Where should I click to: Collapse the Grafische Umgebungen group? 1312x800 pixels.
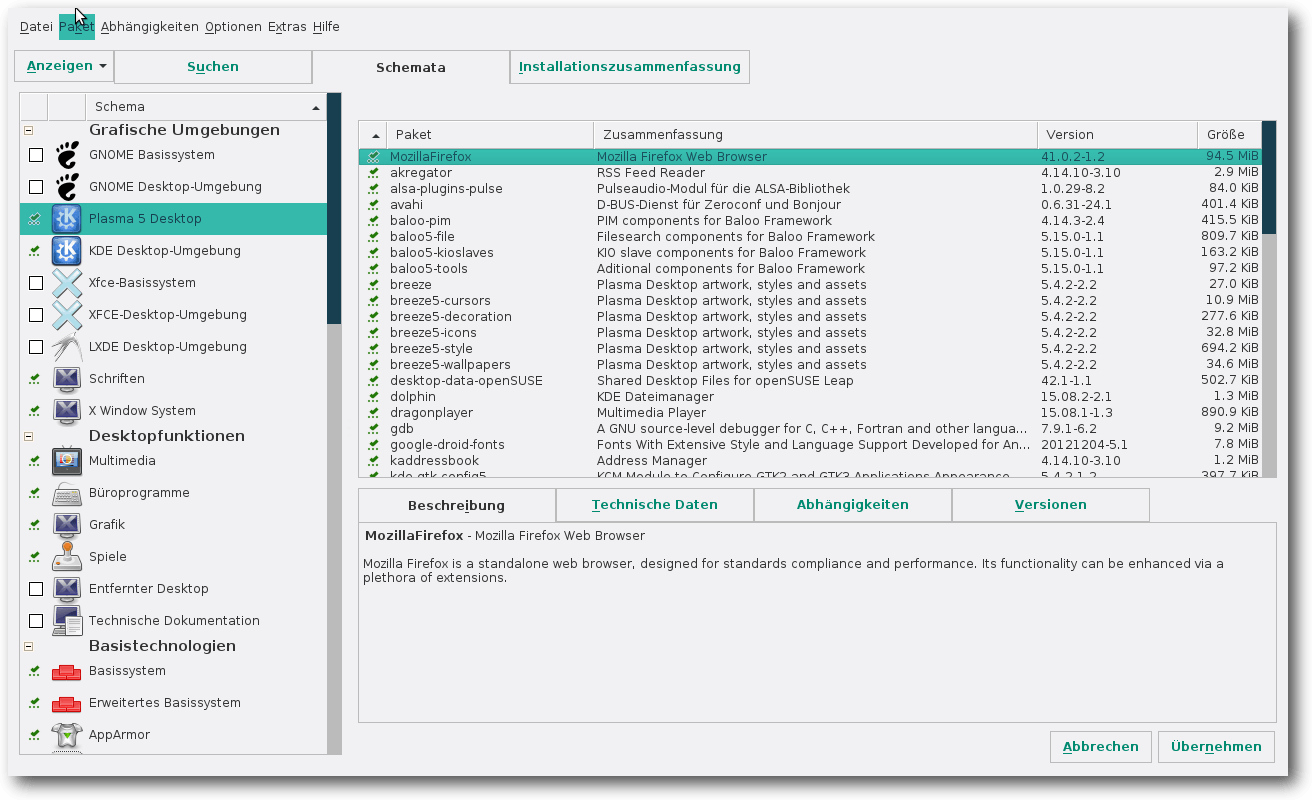(28, 130)
